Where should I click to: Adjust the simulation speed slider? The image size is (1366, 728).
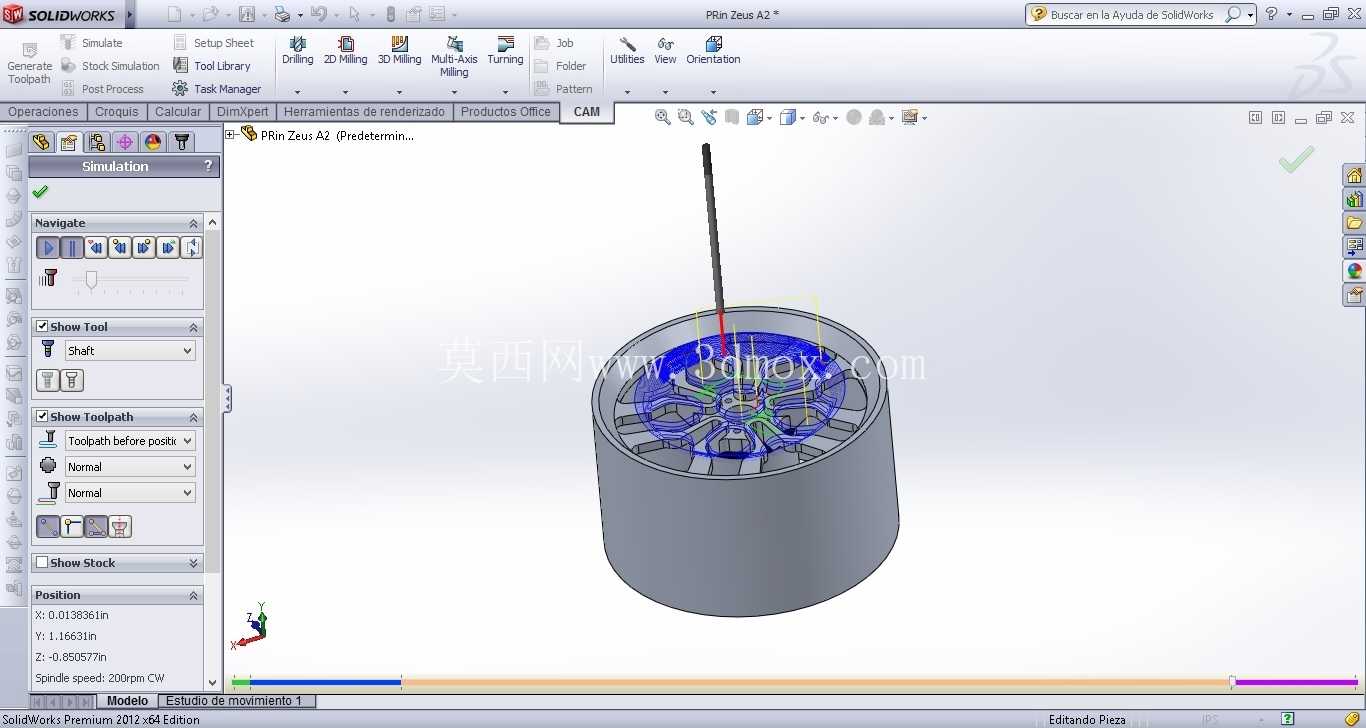coord(91,280)
